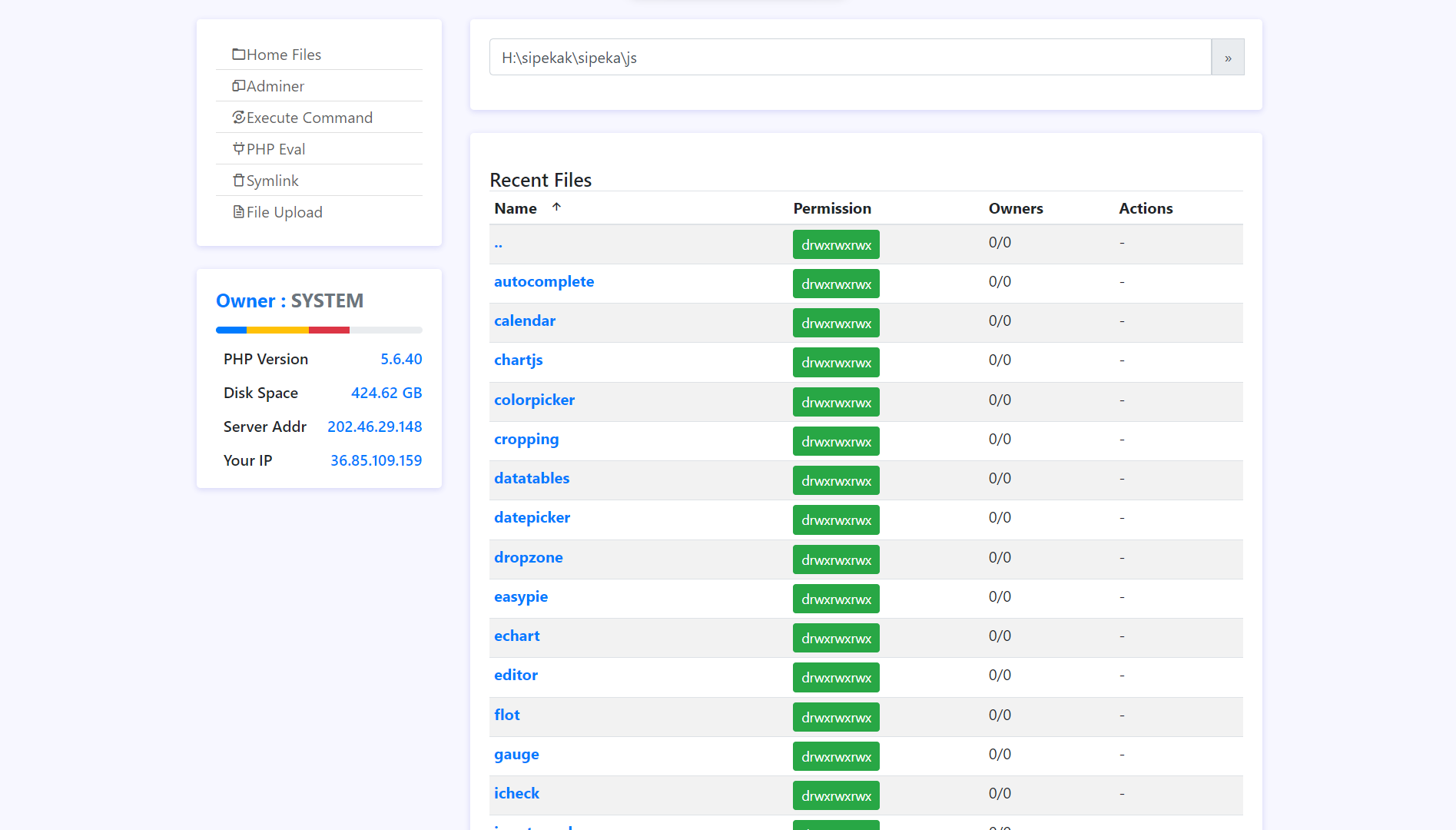1456x830 pixels.
Task: Open the colorpicker folder
Action: tap(535, 400)
